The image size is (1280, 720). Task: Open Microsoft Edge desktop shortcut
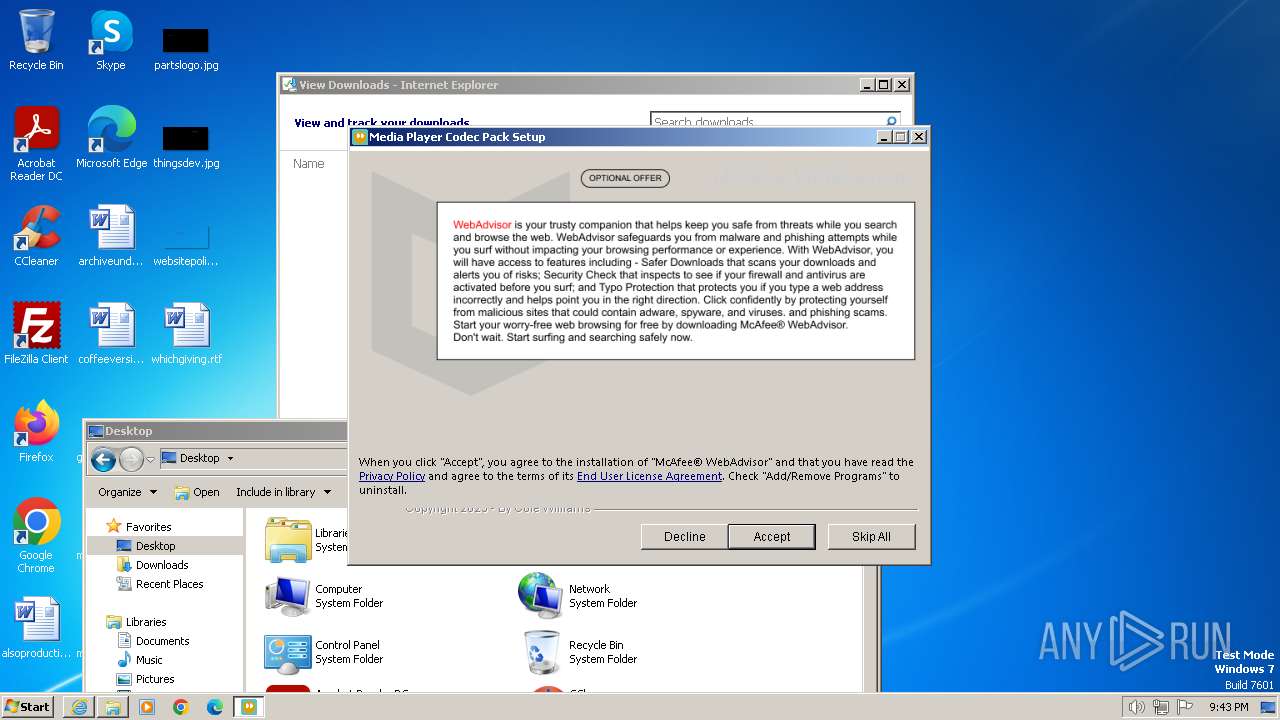pos(111,137)
